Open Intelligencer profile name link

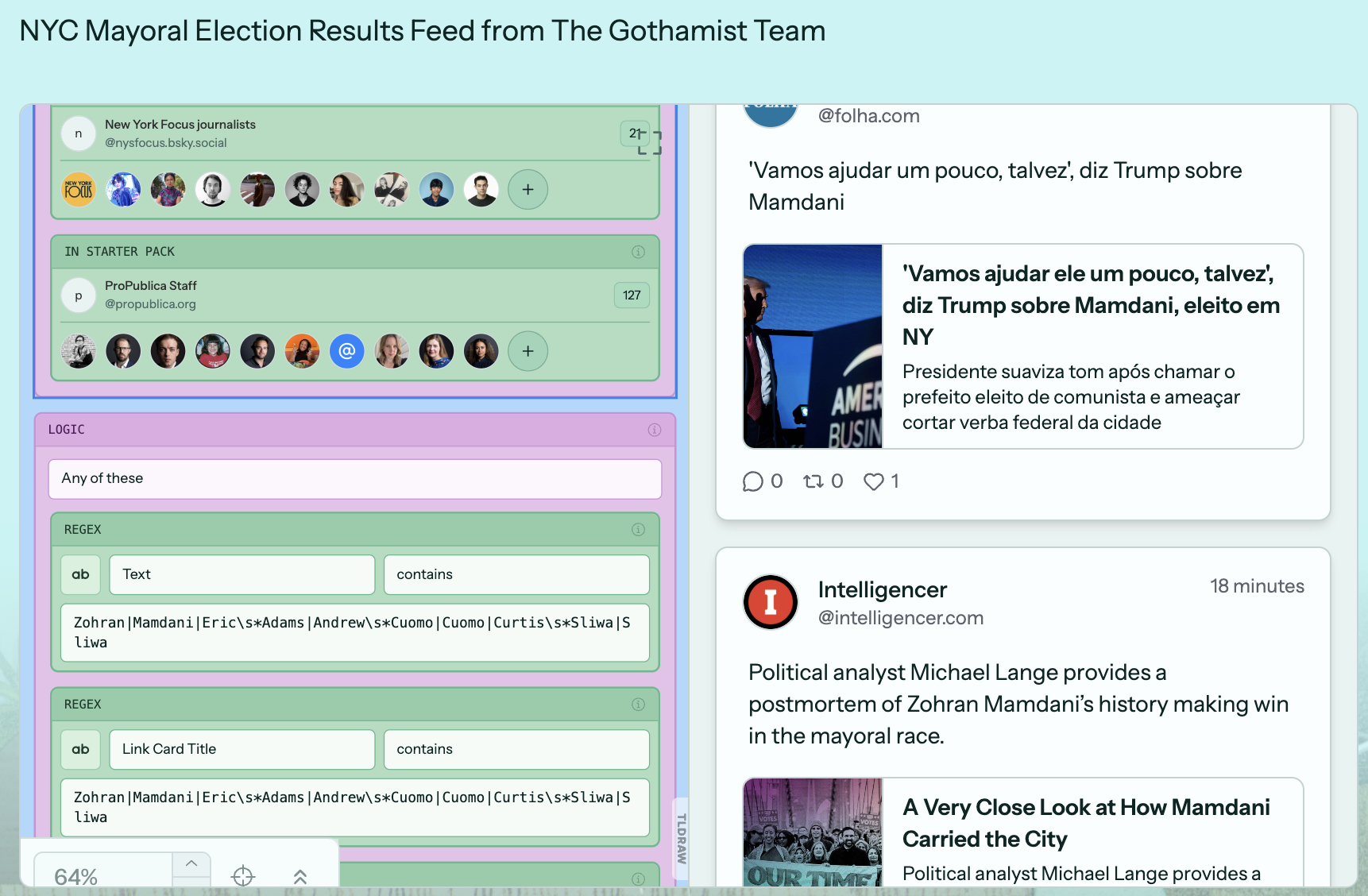[x=882, y=589]
